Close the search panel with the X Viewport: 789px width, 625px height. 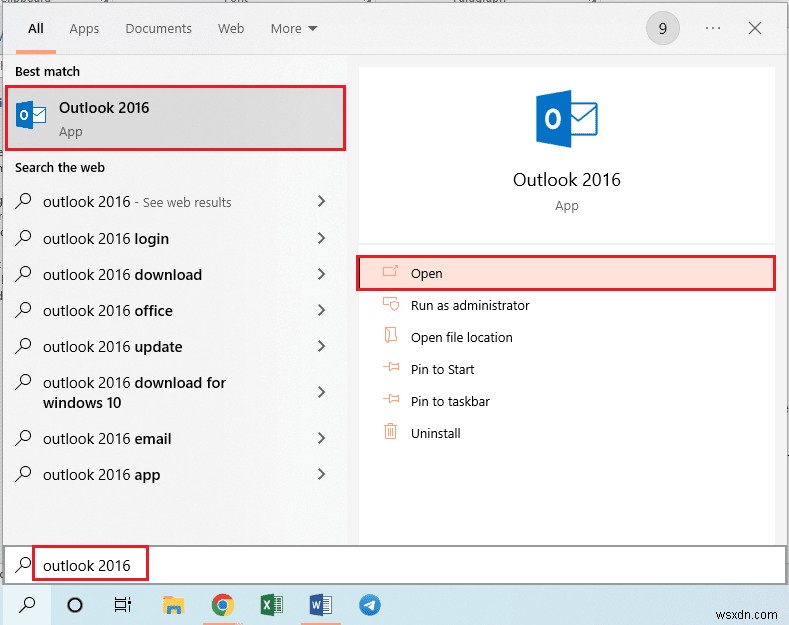click(755, 28)
